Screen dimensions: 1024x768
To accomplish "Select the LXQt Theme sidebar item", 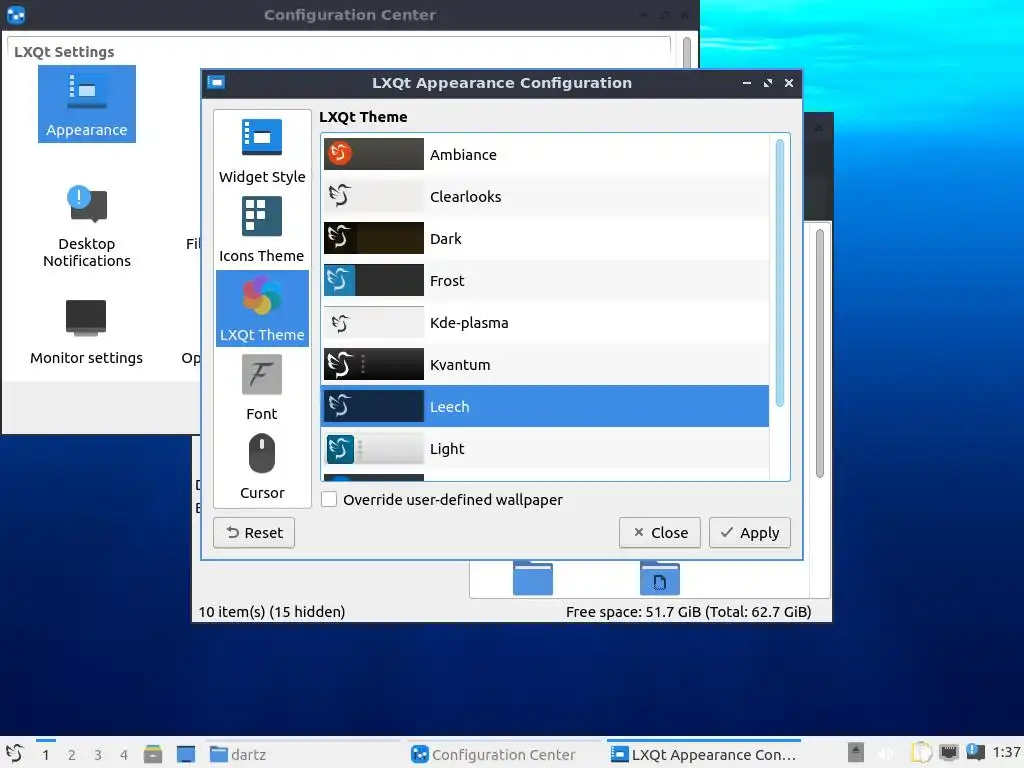I will [262, 308].
